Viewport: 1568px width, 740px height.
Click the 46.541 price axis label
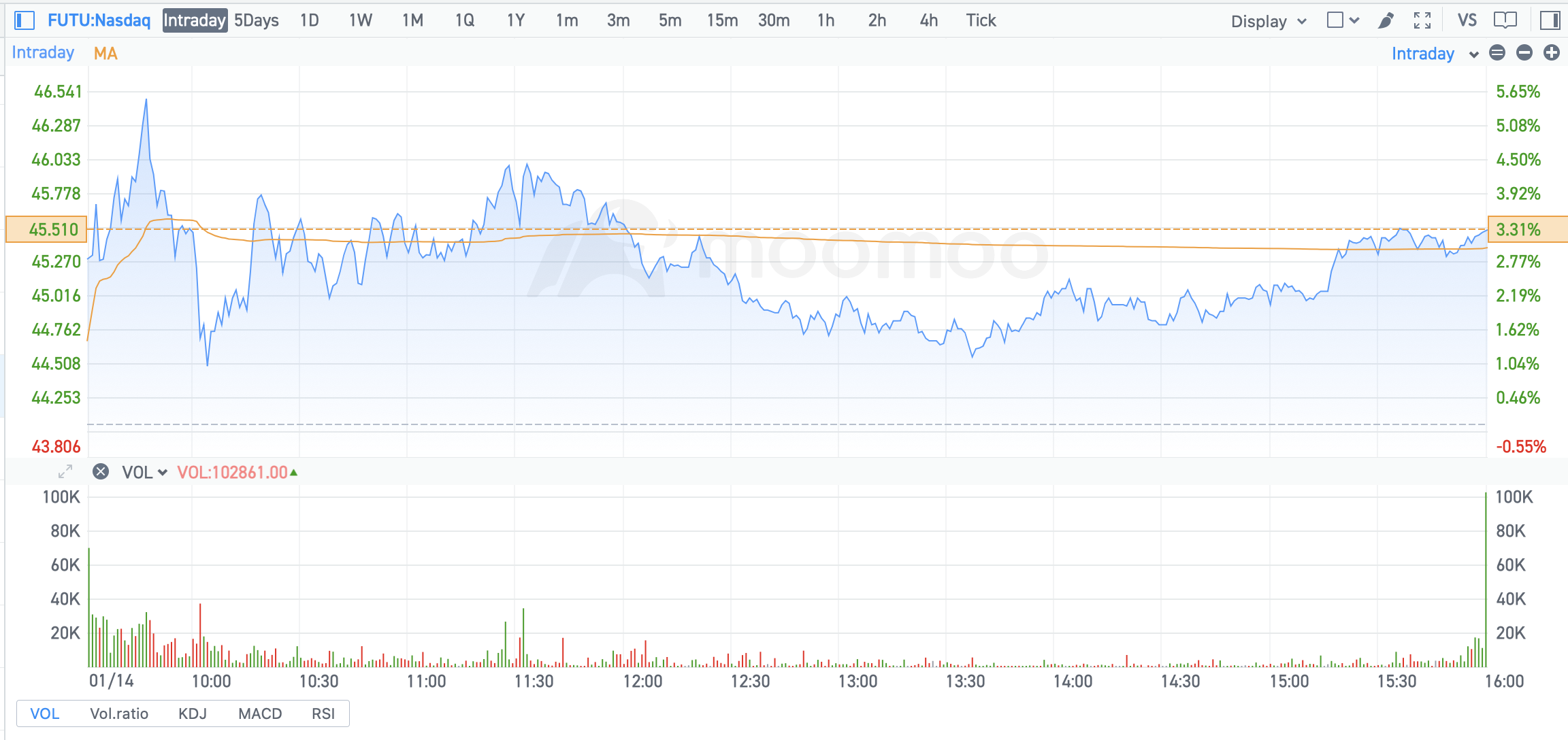click(x=58, y=91)
